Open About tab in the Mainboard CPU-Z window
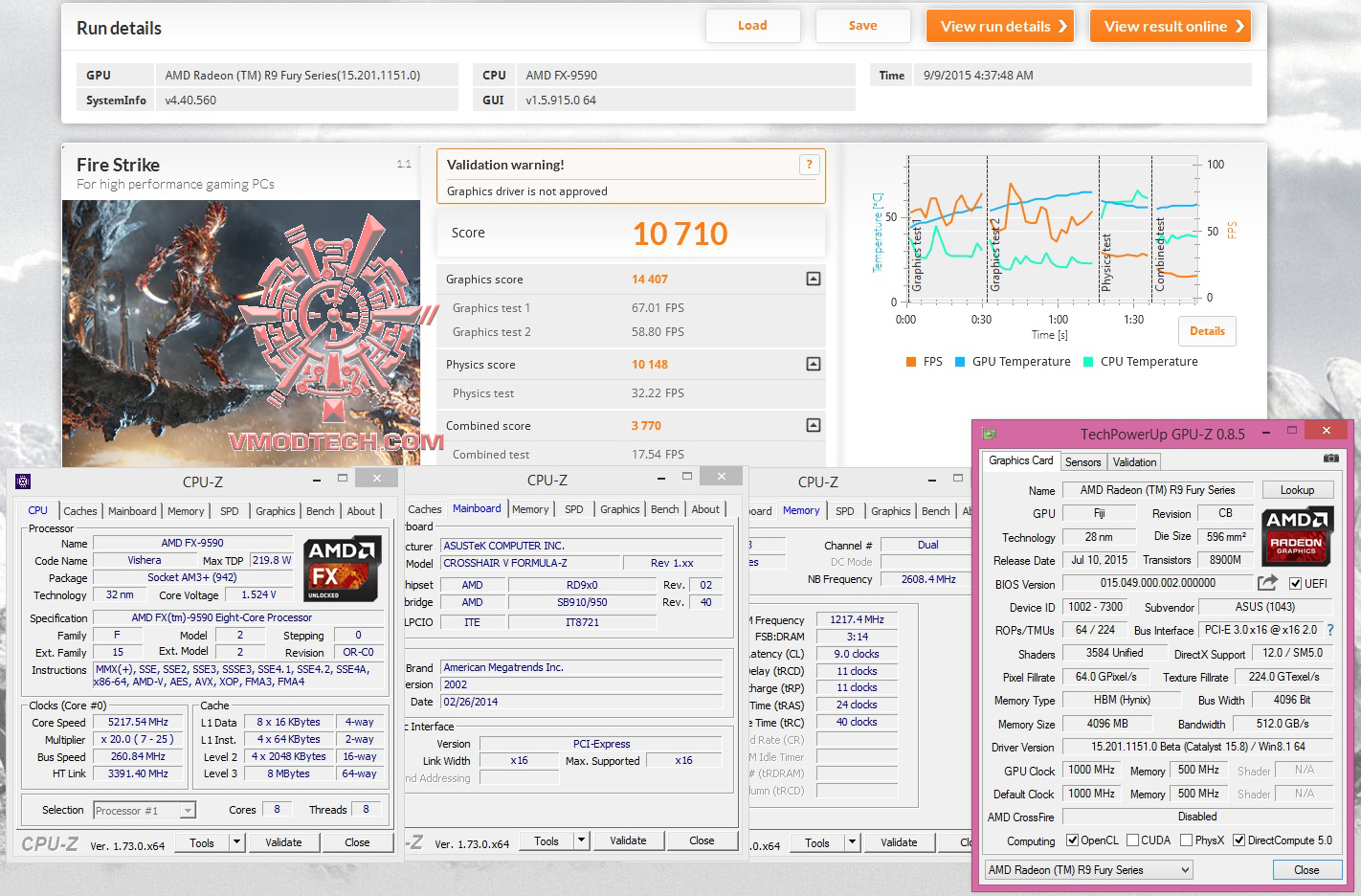The height and width of the screenshot is (896, 1361). click(705, 509)
